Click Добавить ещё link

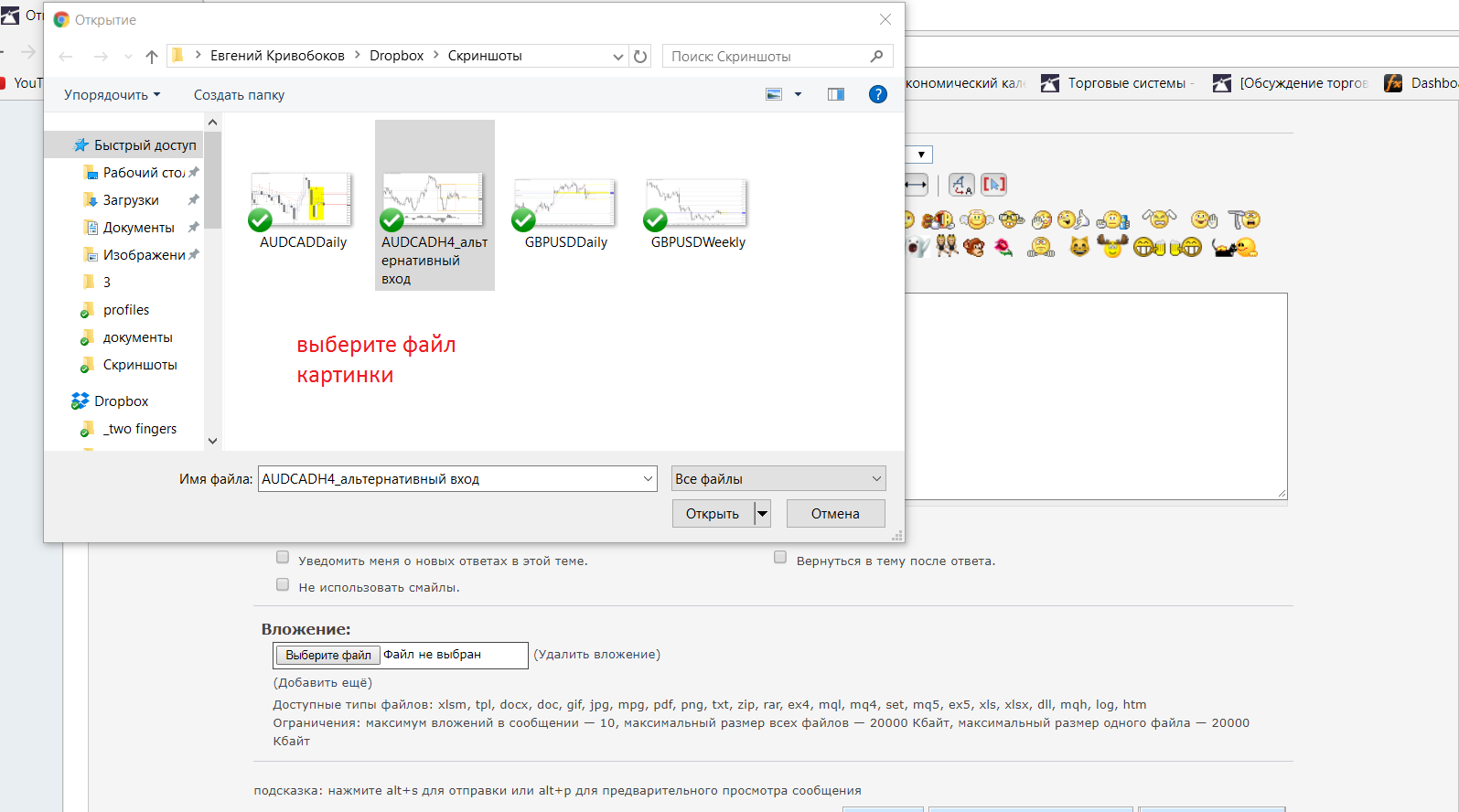click(322, 682)
